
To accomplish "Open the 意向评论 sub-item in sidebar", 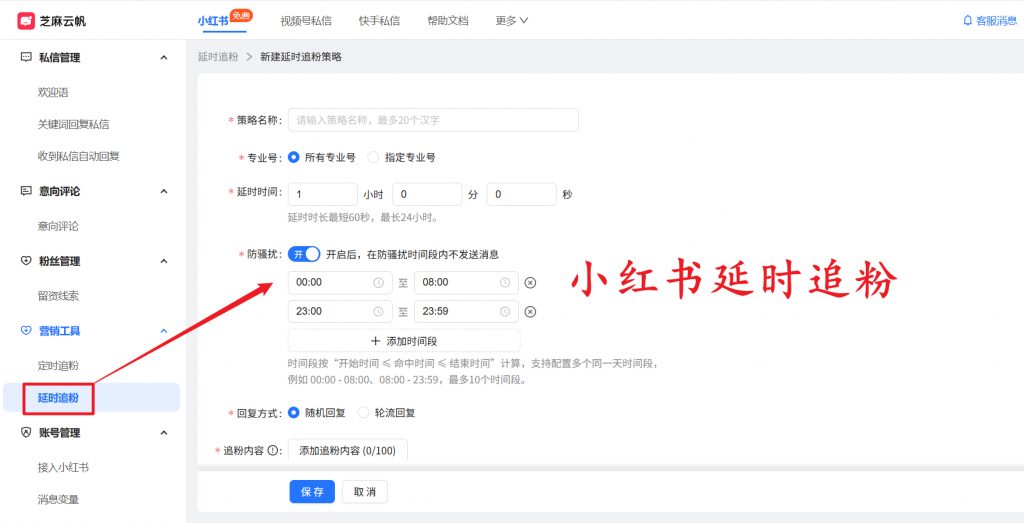I will click(x=58, y=227).
